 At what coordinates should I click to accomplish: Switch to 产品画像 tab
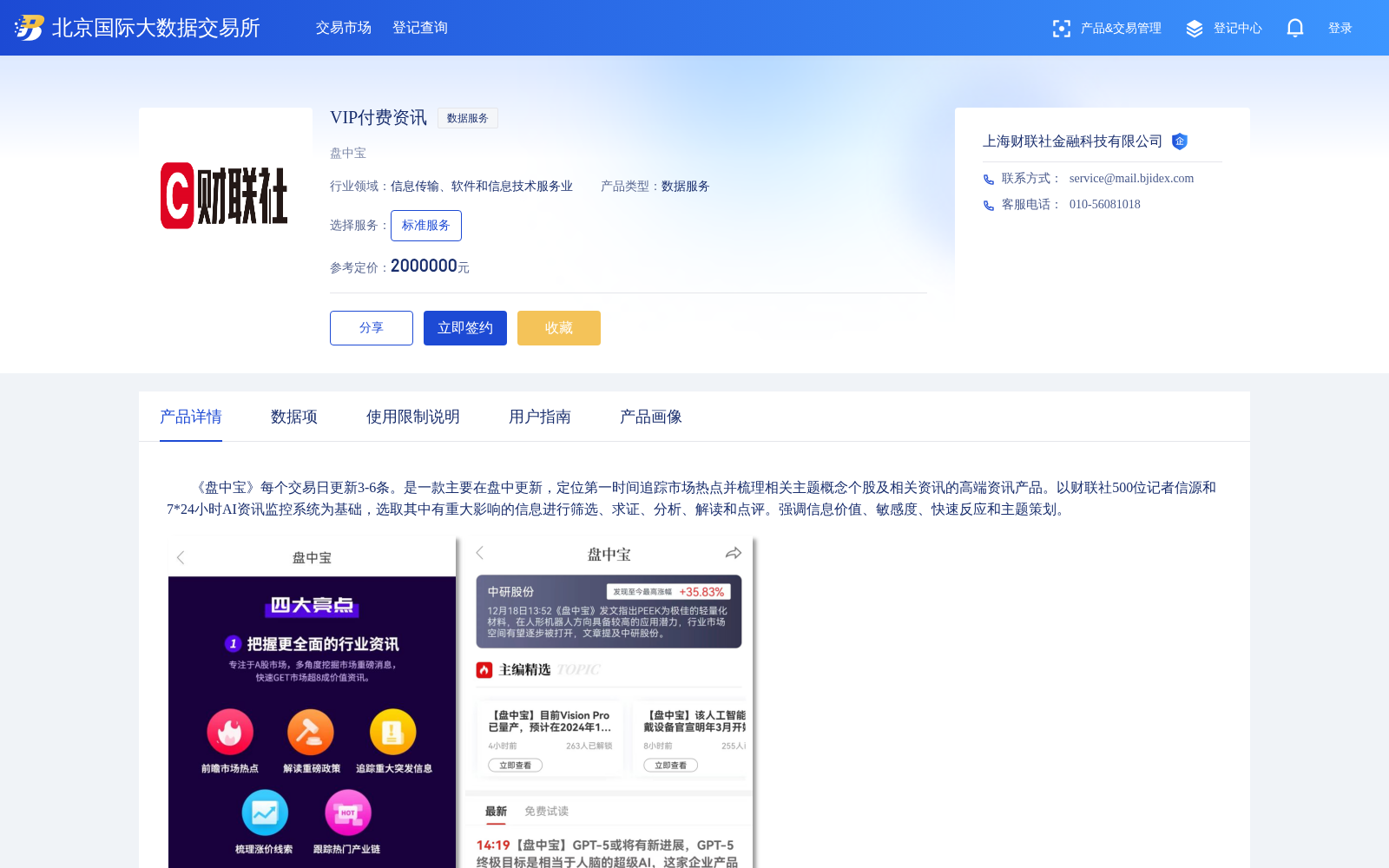651,417
